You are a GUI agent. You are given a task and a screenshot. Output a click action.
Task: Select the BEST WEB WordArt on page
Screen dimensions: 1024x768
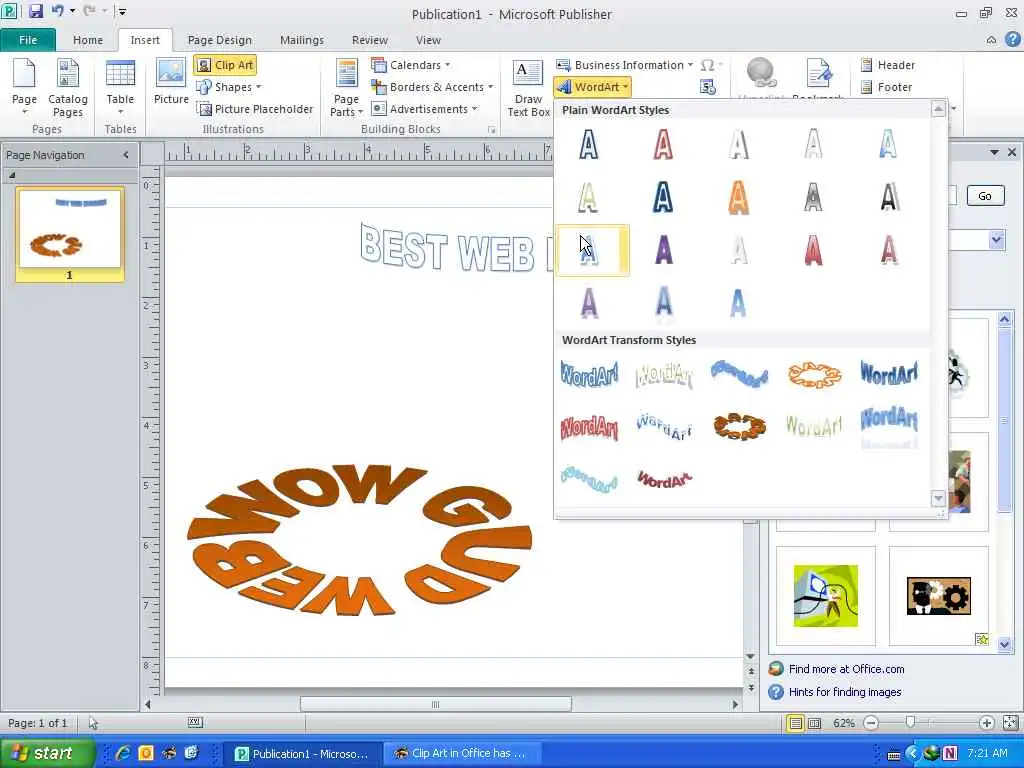456,249
